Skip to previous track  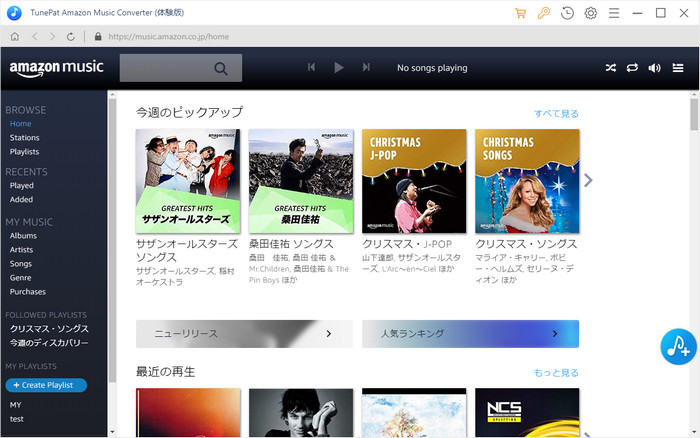[x=311, y=67]
